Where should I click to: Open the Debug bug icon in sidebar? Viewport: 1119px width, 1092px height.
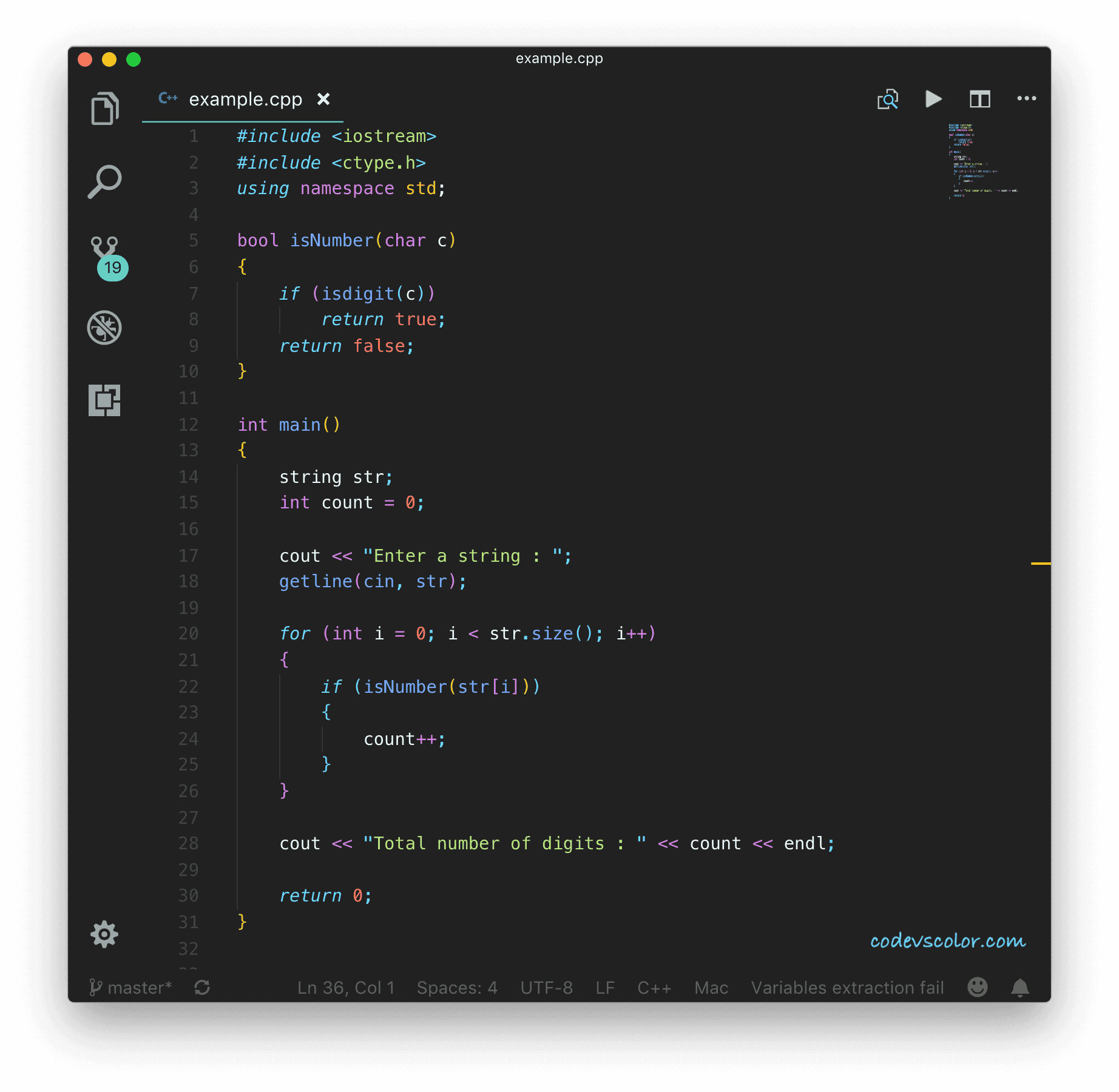tap(104, 328)
